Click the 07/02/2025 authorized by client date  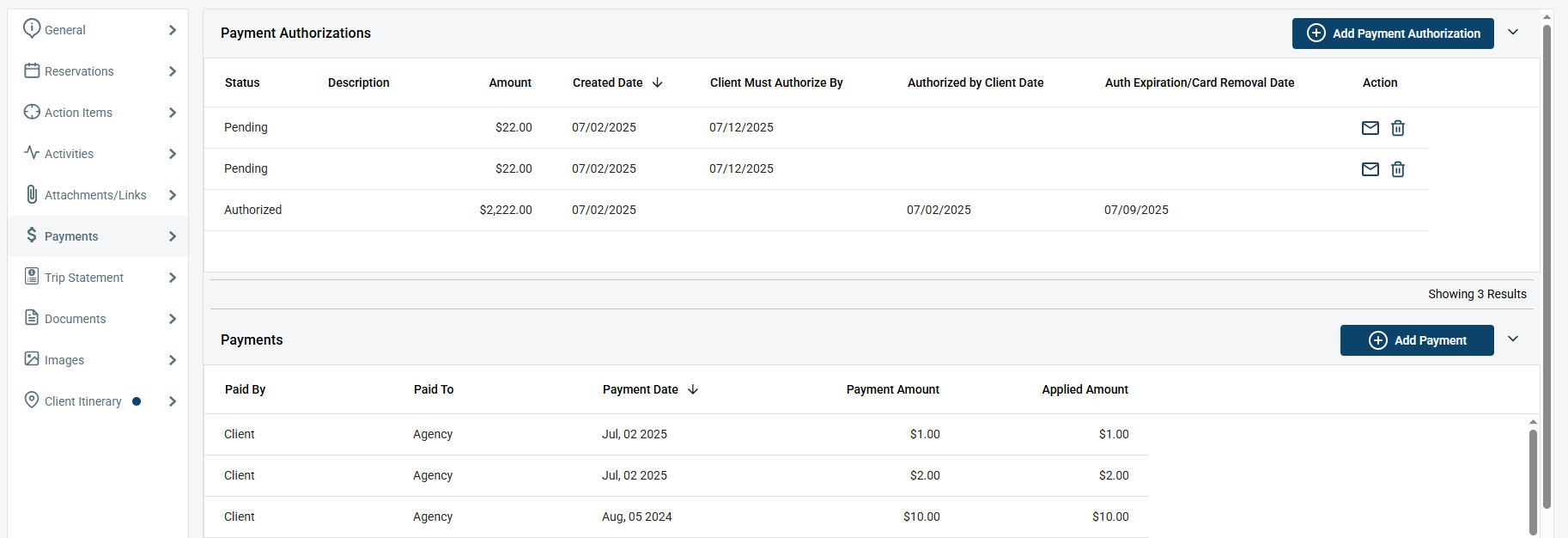(x=939, y=210)
